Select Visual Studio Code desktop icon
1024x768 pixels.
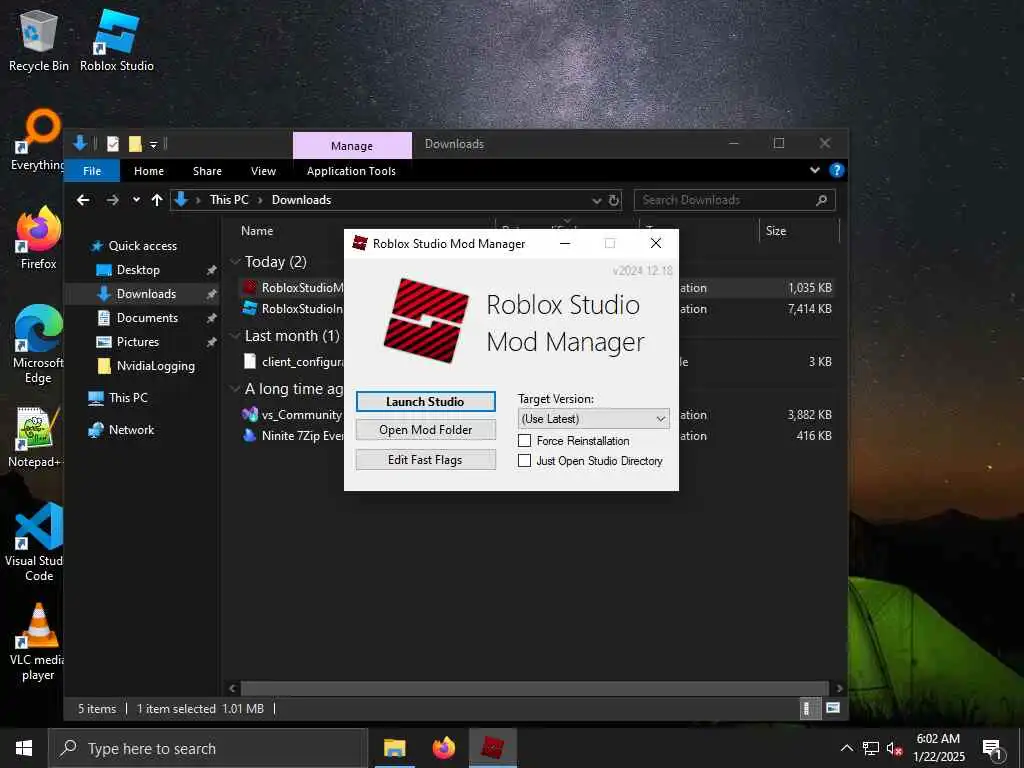36,542
